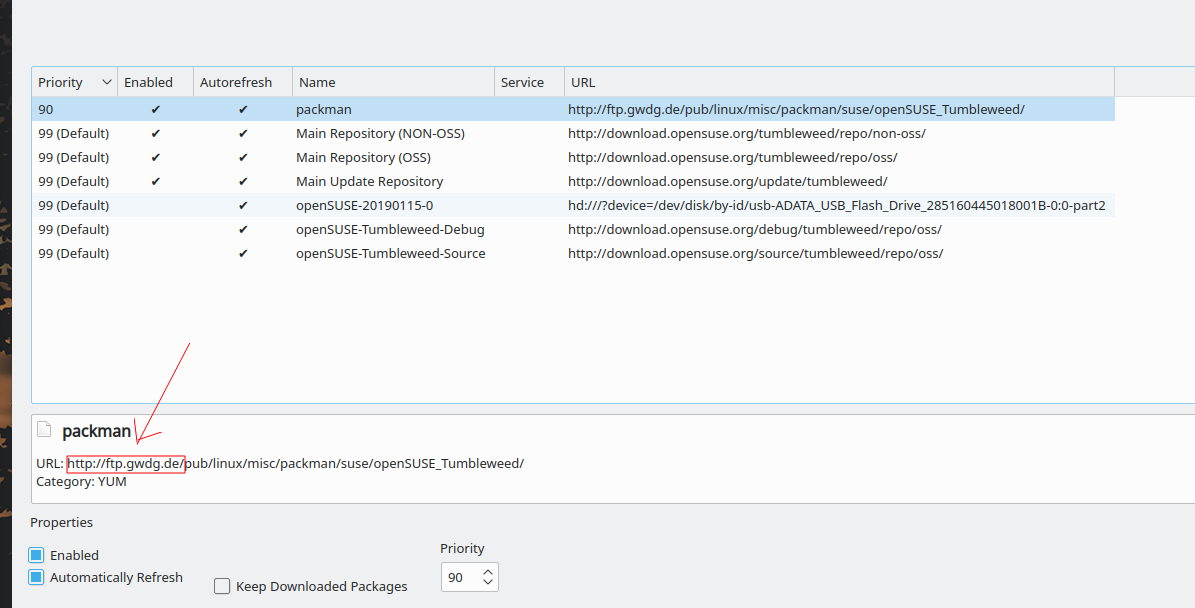
Task: Click the Service column header
Action: click(x=530, y=82)
